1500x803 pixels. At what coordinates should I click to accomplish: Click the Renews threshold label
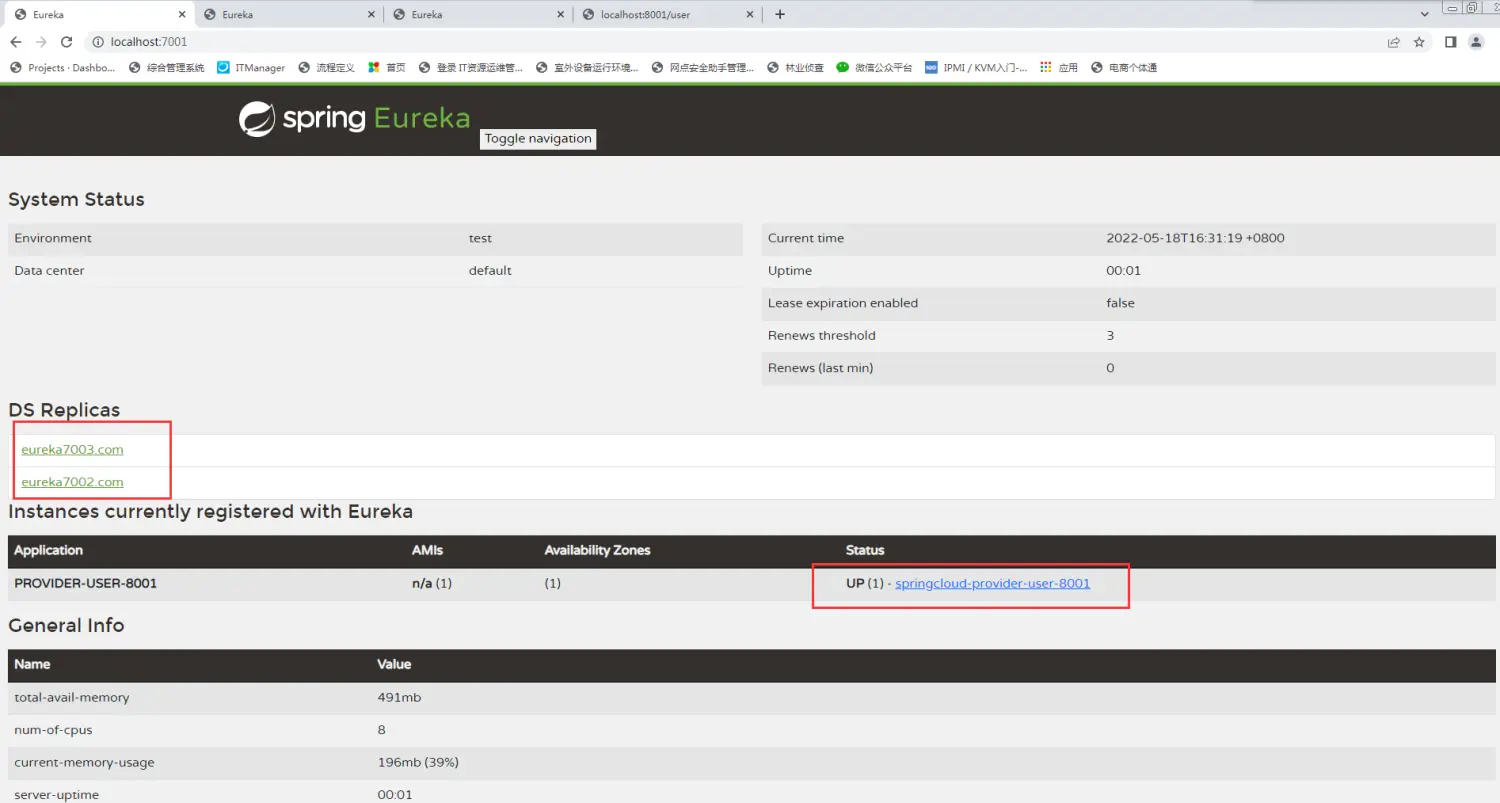click(821, 336)
